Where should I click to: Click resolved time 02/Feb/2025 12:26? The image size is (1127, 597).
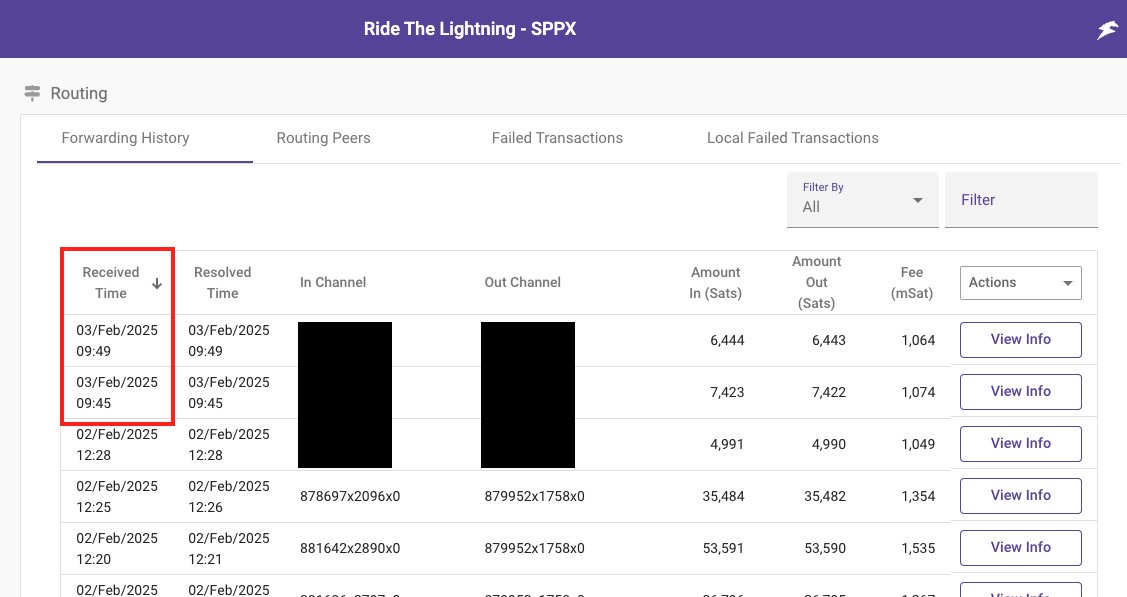coord(229,496)
